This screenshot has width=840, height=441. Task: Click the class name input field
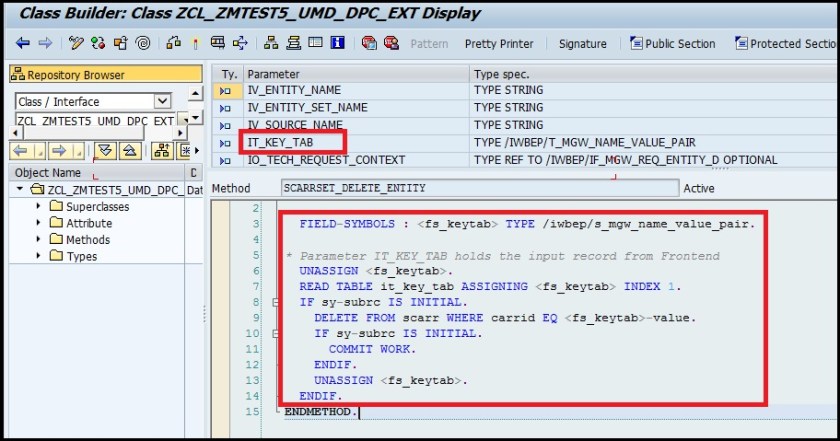(x=95, y=121)
